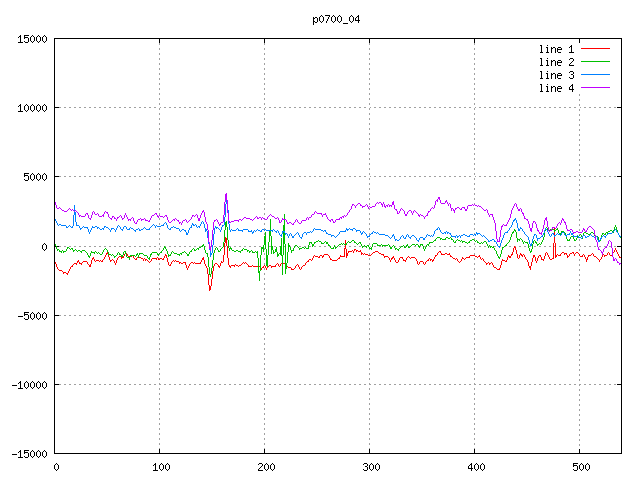The image size is (640, 480).
Task: Select the "line 4" legend label
Action: [556, 88]
